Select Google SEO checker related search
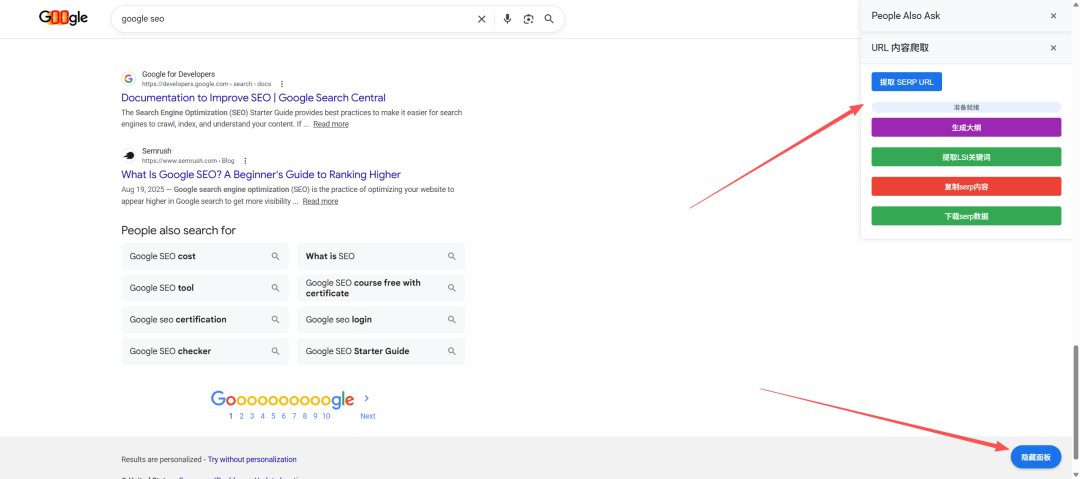The height and width of the screenshot is (479, 1080). point(205,351)
